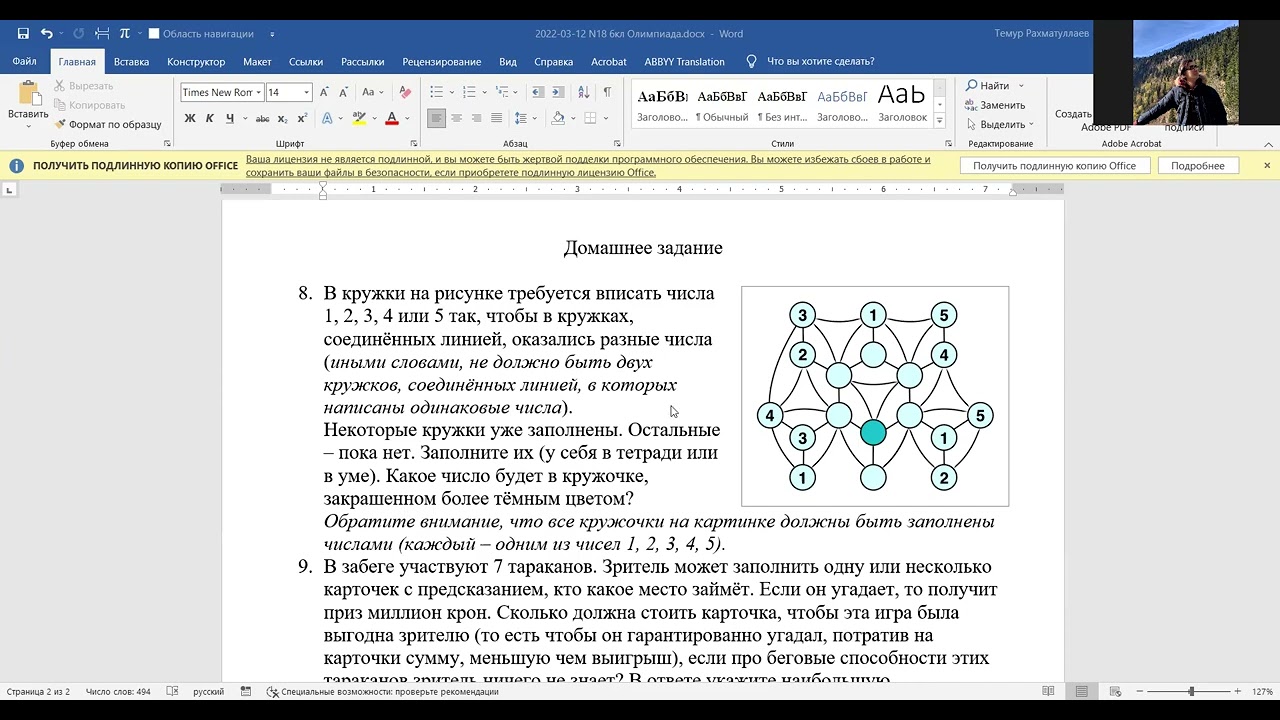This screenshot has width=1280, height=720.
Task: Toggle subscript x₂ formatting
Action: [281, 118]
